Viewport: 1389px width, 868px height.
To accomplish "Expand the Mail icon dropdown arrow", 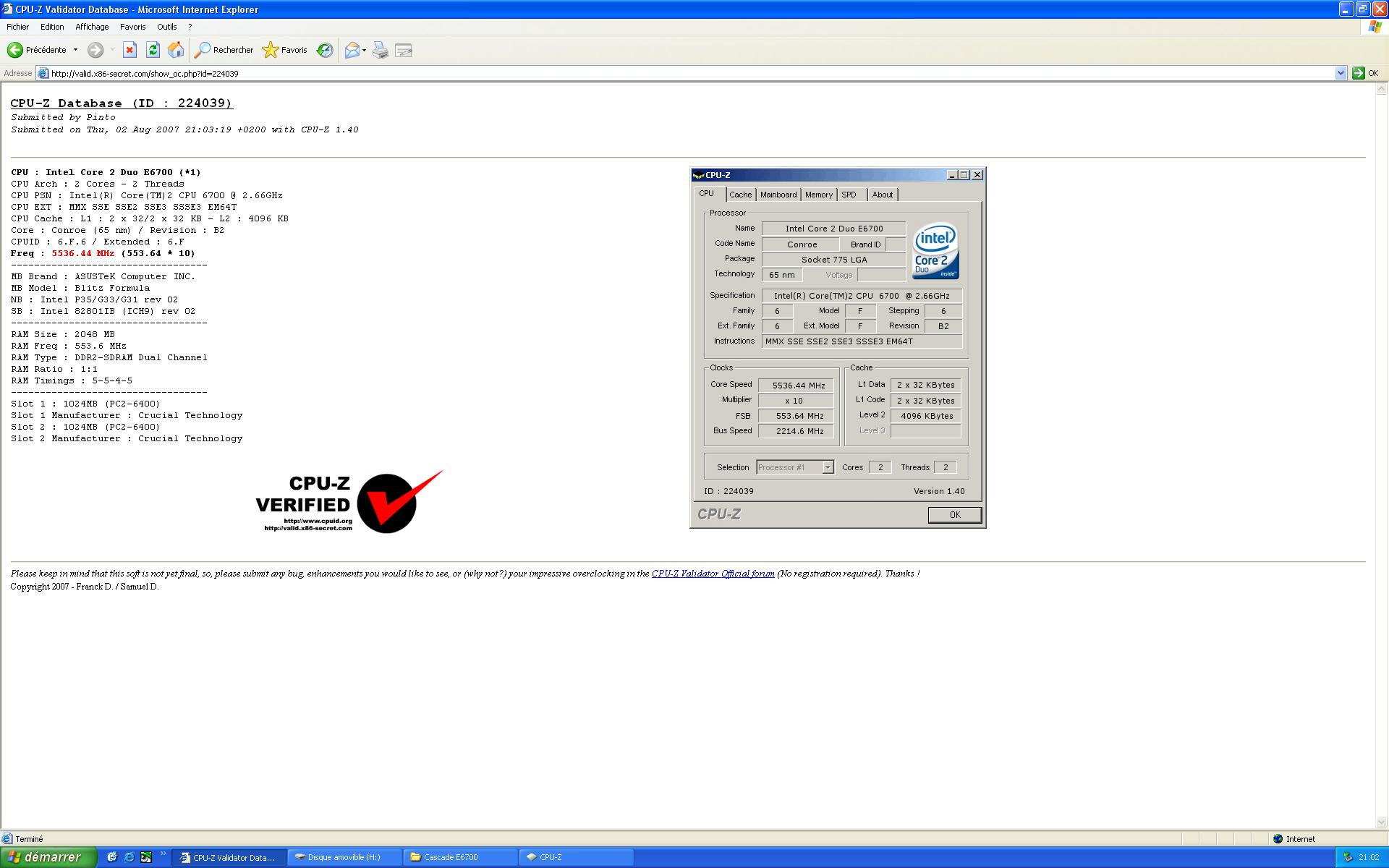I will point(364,50).
